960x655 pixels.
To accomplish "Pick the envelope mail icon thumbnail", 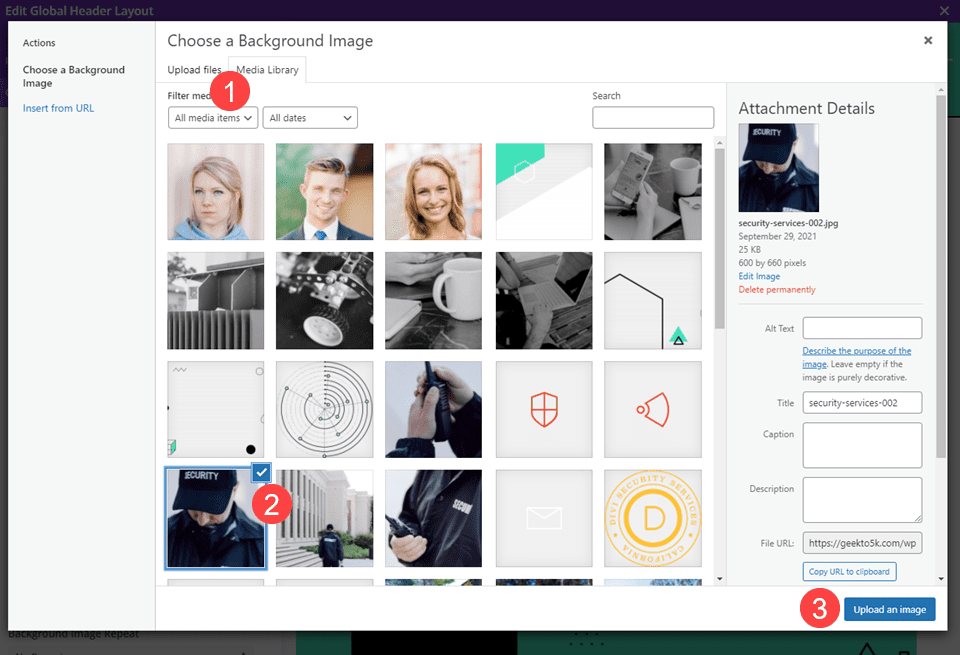I will pos(544,518).
